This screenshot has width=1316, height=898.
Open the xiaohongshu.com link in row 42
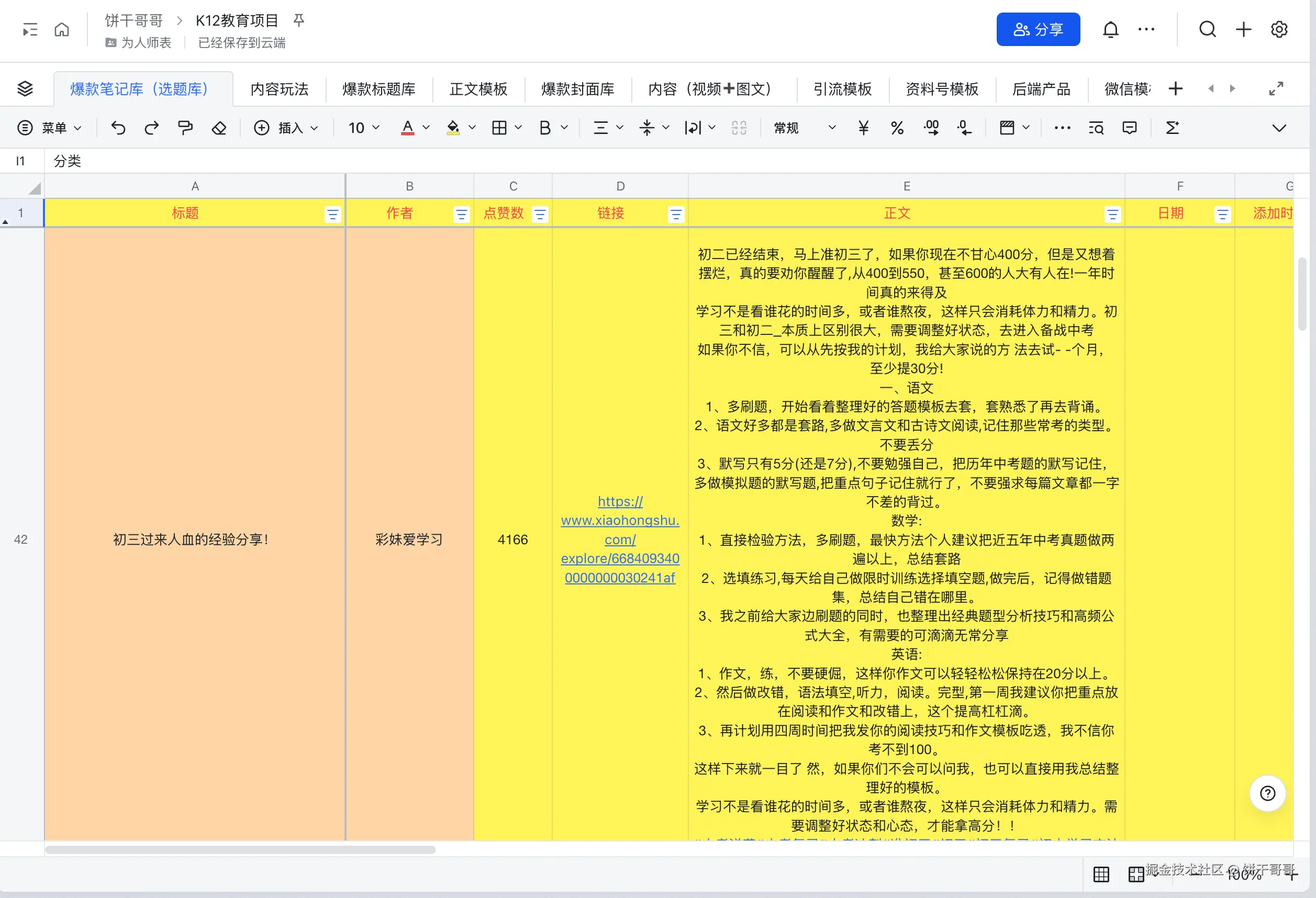(x=620, y=539)
